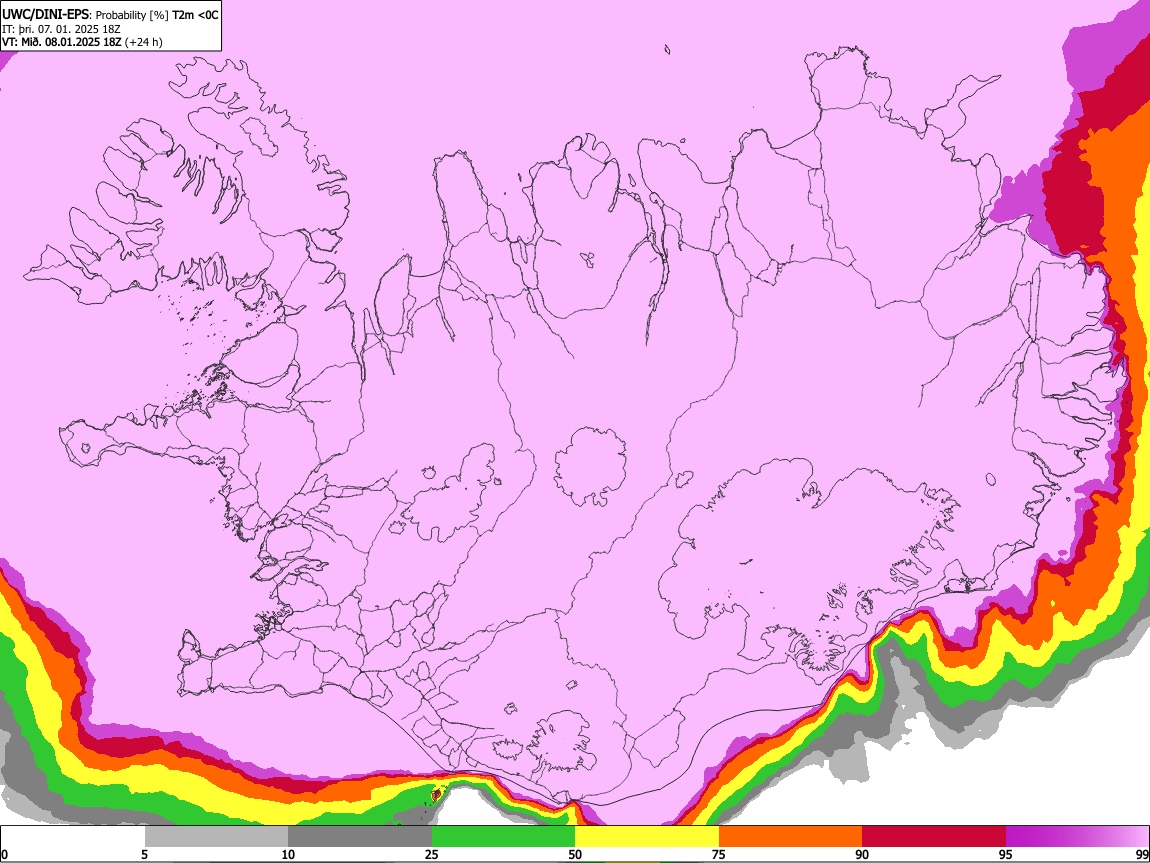Image resolution: width=1150 pixels, height=863 pixels.
Task: Click the dark gray 10-25 legend swatch
Action: coord(360,837)
